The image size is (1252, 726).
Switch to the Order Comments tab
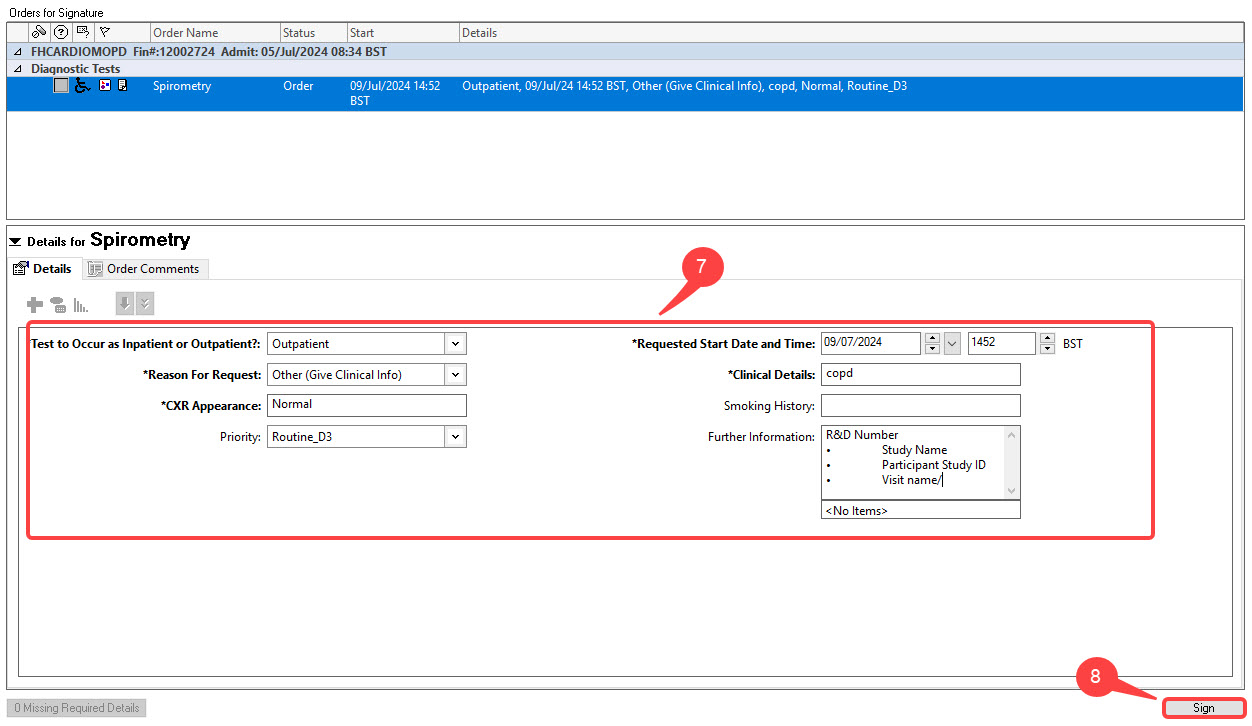click(145, 269)
